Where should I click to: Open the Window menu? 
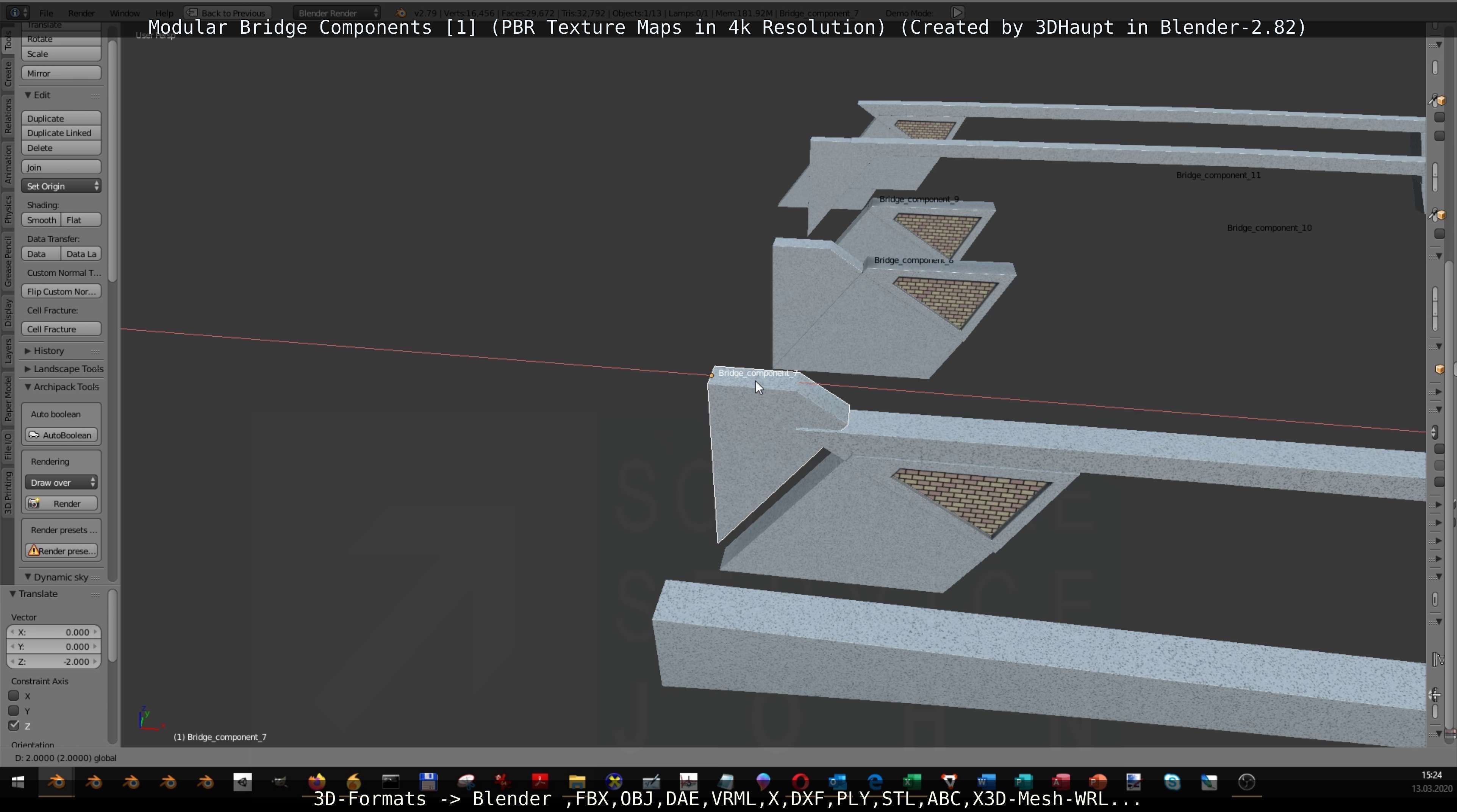coord(124,13)
